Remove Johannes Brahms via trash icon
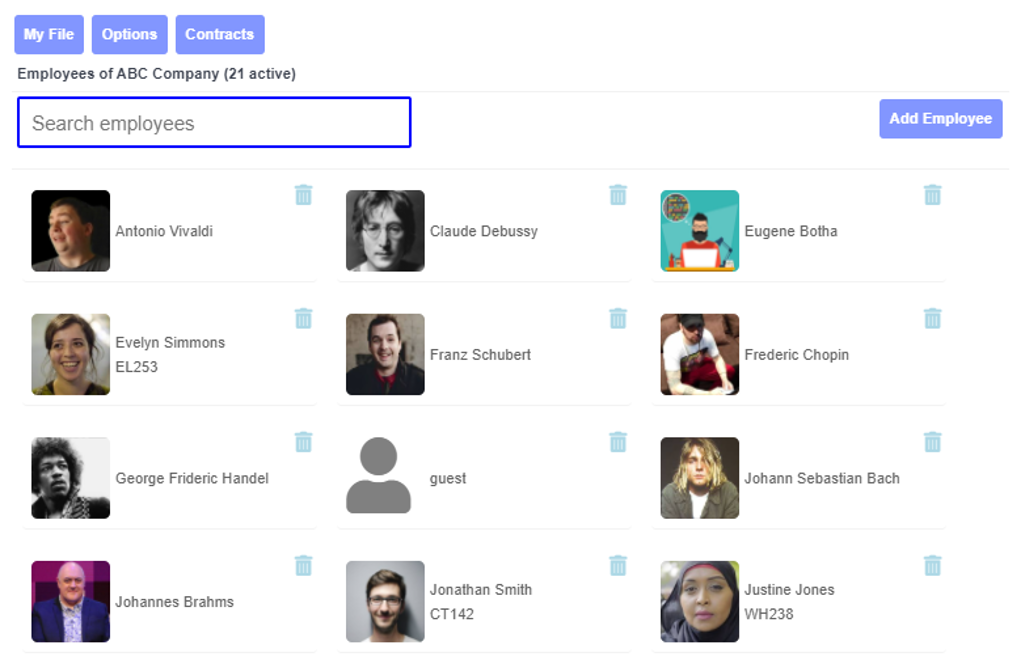The height and width of the screenshot is (660, 1025). pos(303,565)
